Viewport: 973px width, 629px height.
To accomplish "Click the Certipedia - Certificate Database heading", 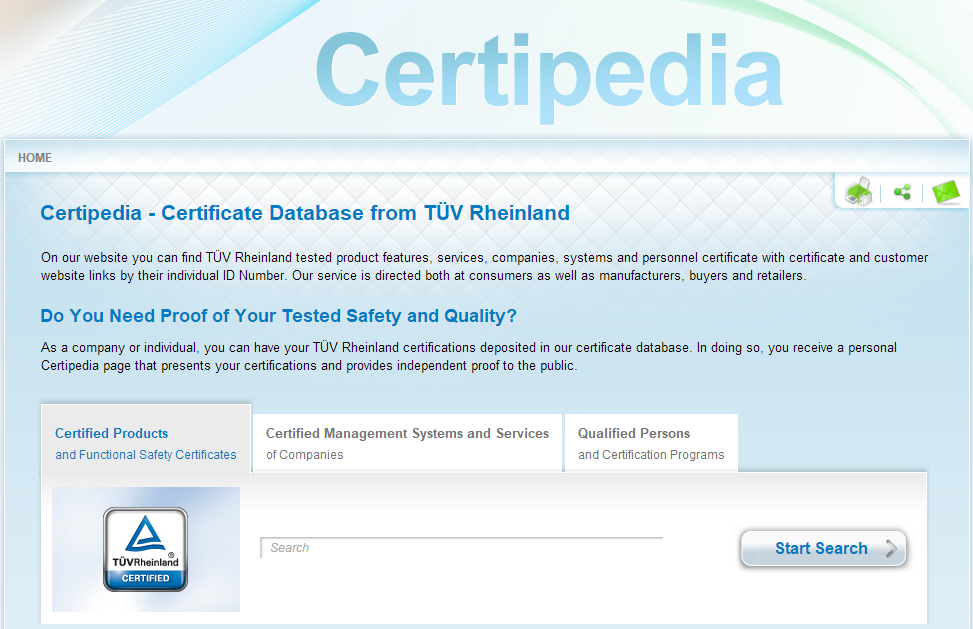I will coord(305,213).
